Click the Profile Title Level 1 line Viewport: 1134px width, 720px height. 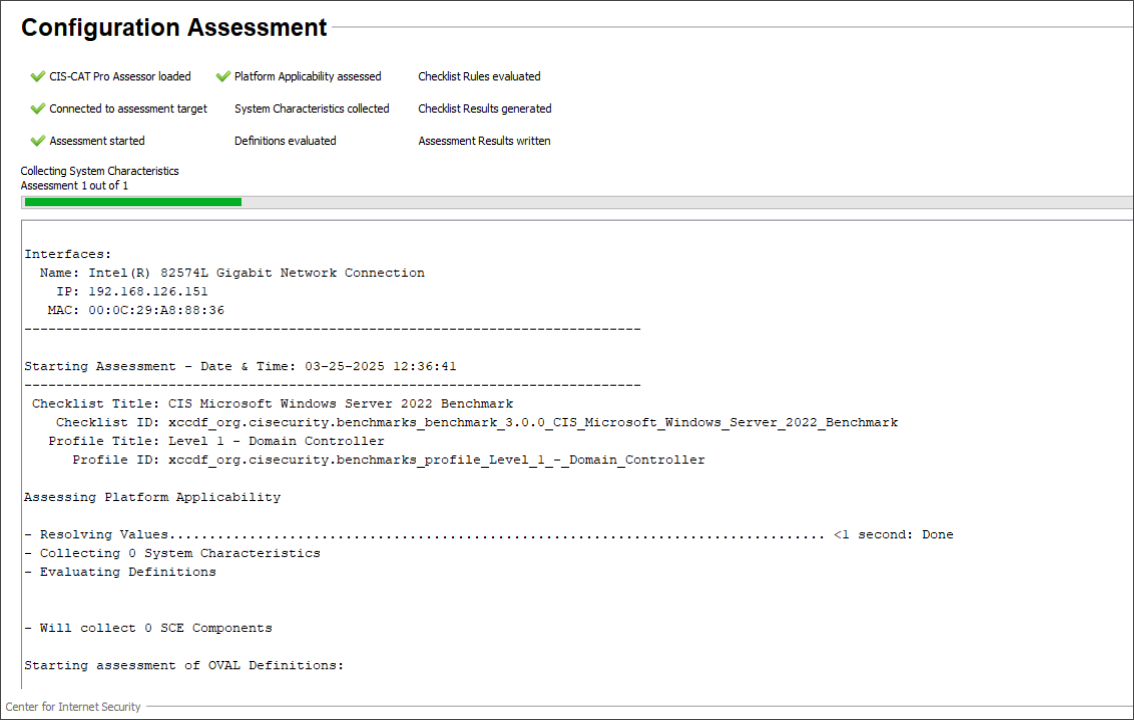tap(216, 441)
